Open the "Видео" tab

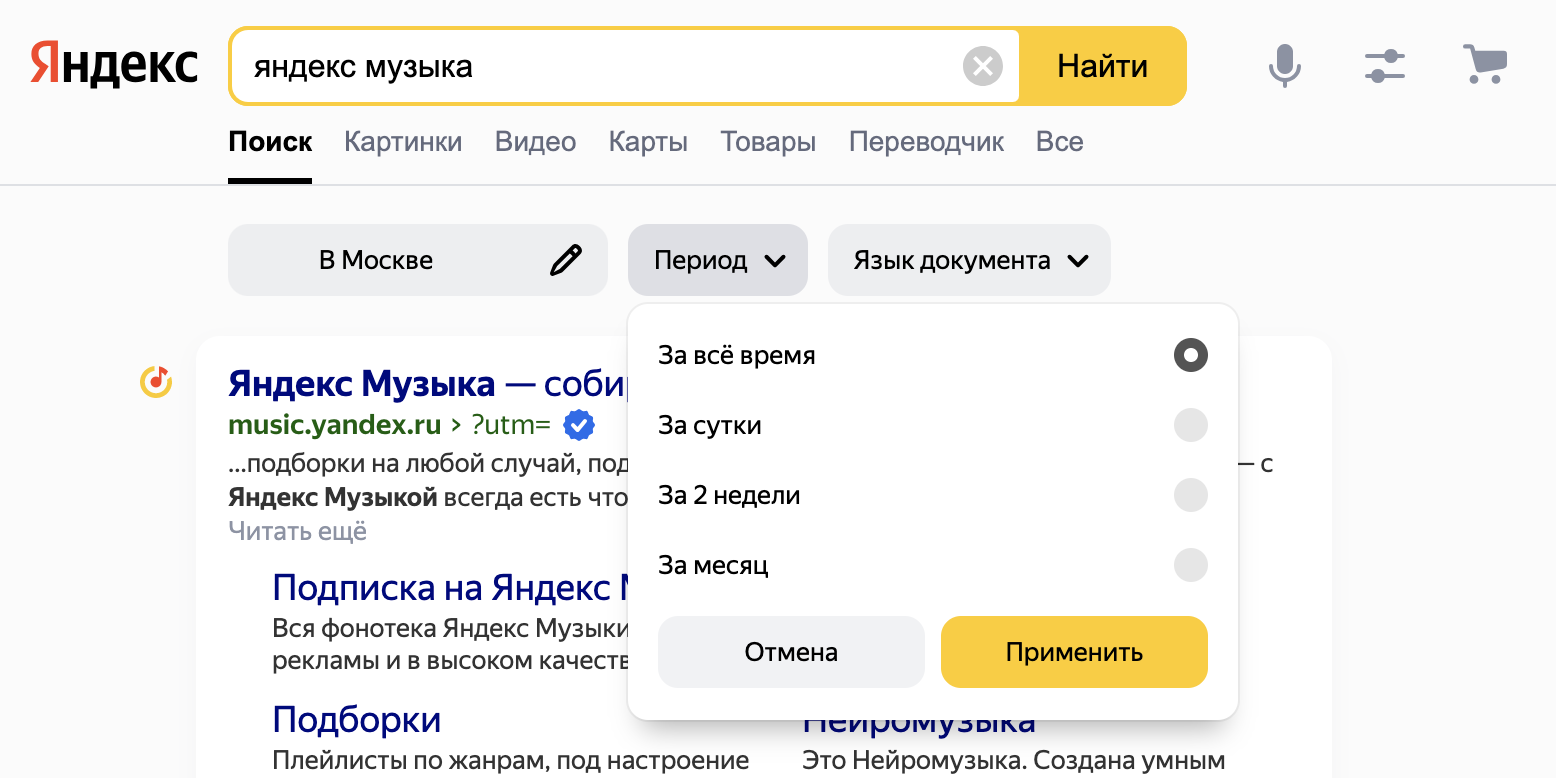pyautogui.click(x=535, y=142)
